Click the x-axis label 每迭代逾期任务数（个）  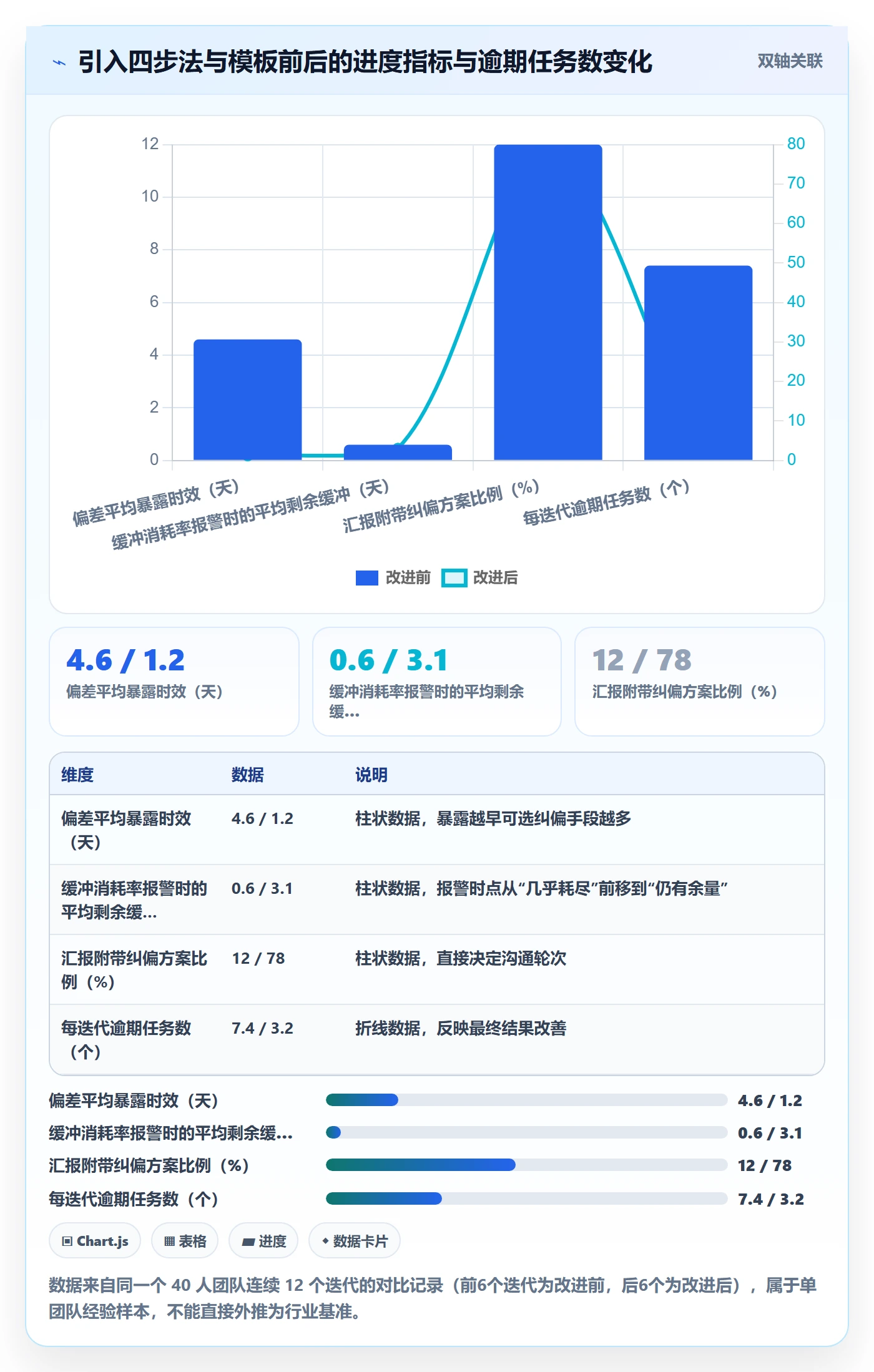point(607,502)
